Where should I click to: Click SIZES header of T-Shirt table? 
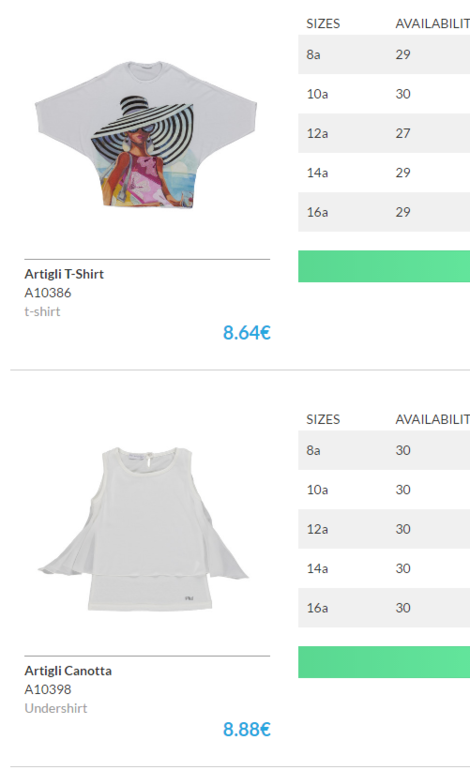tap(323, 24)
